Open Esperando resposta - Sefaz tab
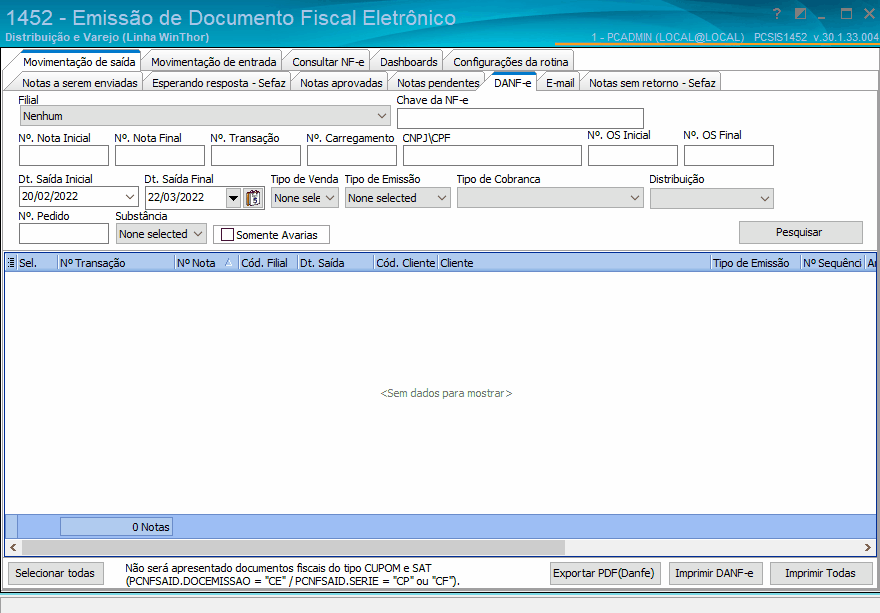This screenshot has height=613, width=880. (x=219, y=83)
